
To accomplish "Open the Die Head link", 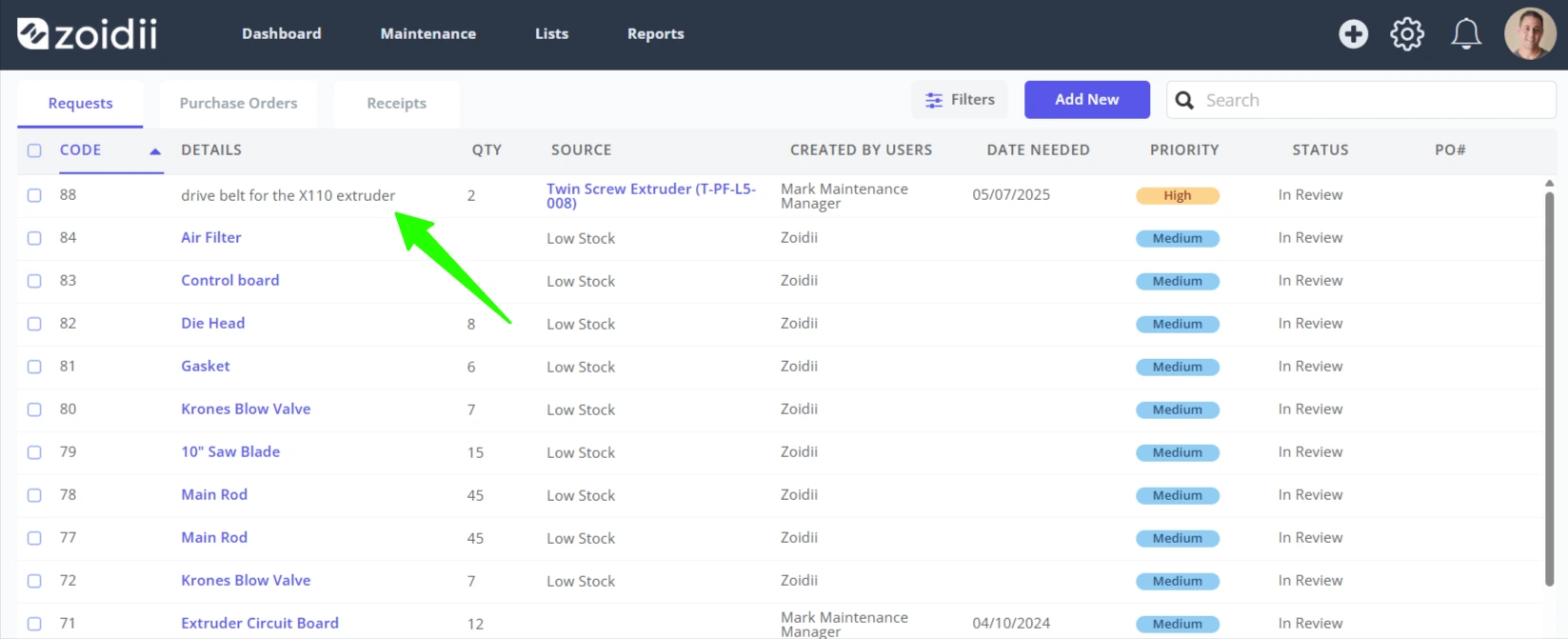I will click(x=213, y=324).
